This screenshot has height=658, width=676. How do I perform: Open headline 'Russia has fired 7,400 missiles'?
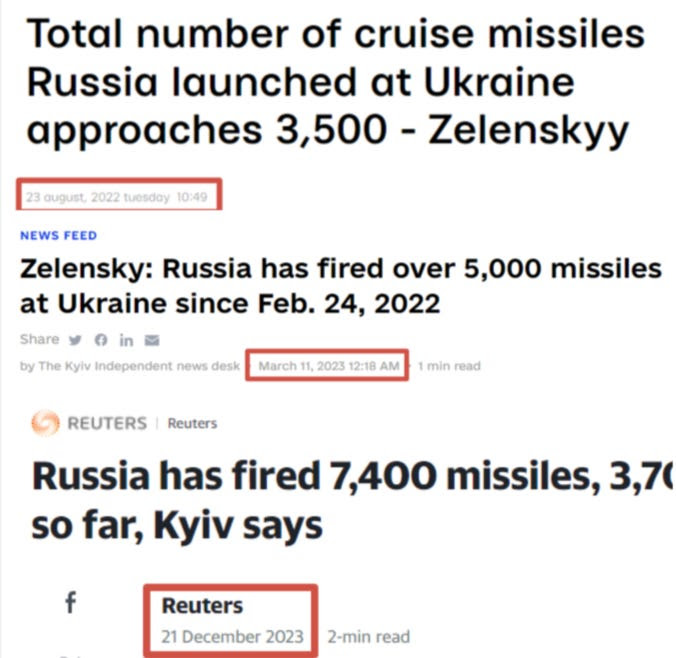coord(351,500)
